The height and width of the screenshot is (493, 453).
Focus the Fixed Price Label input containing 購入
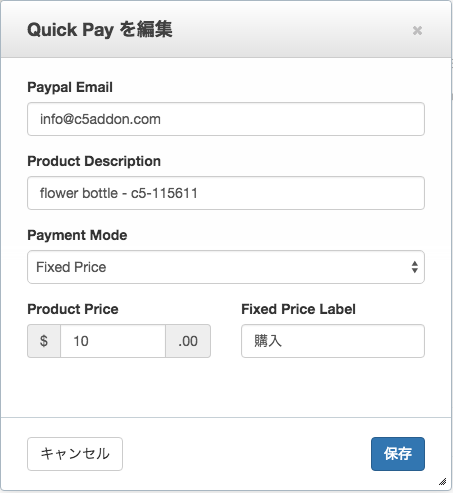(x=333, y=341)
